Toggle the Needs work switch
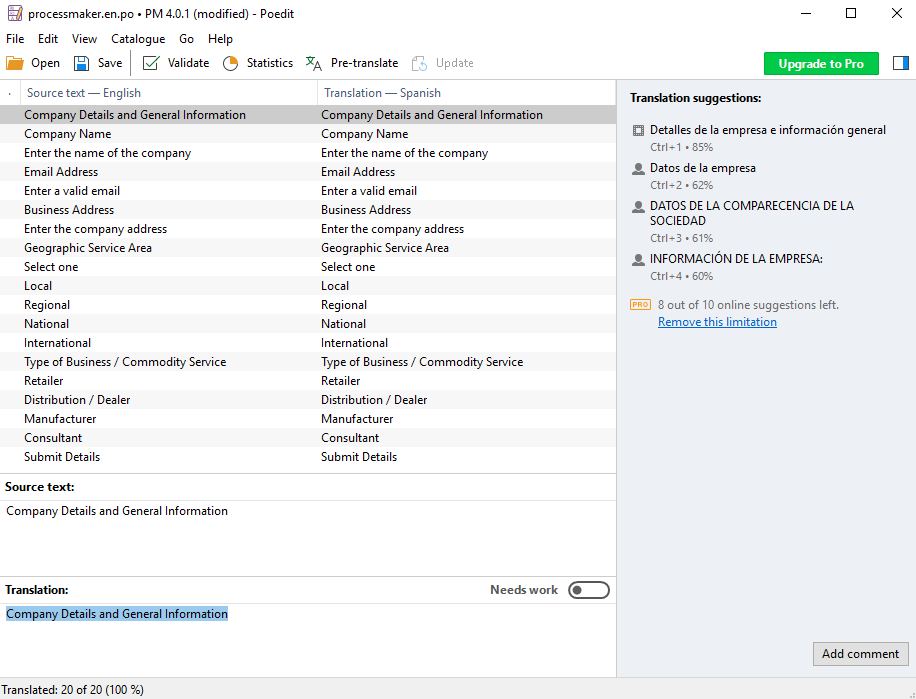 tap(588, 590)
